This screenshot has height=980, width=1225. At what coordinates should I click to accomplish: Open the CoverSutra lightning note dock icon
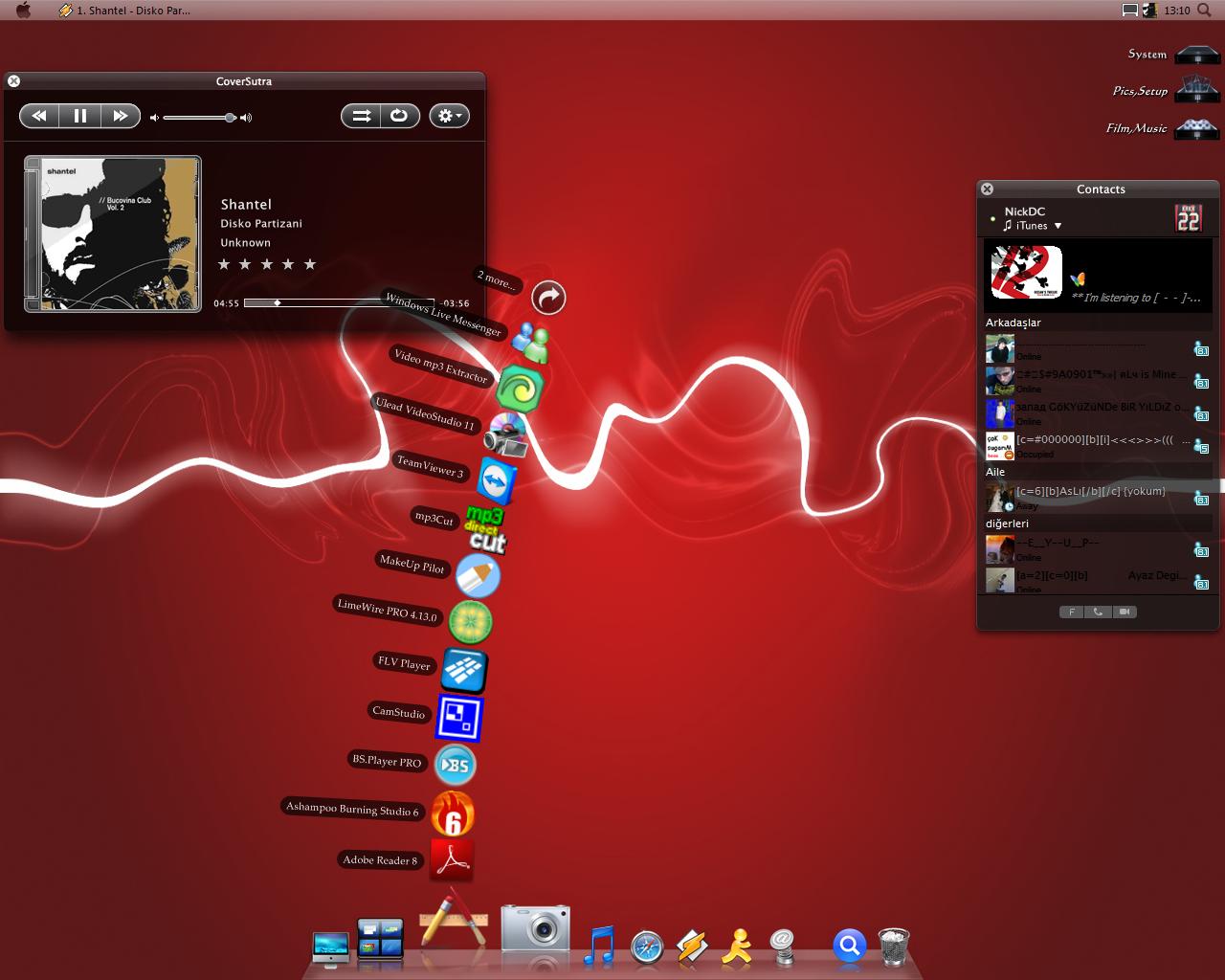click(x=692, y=947)
